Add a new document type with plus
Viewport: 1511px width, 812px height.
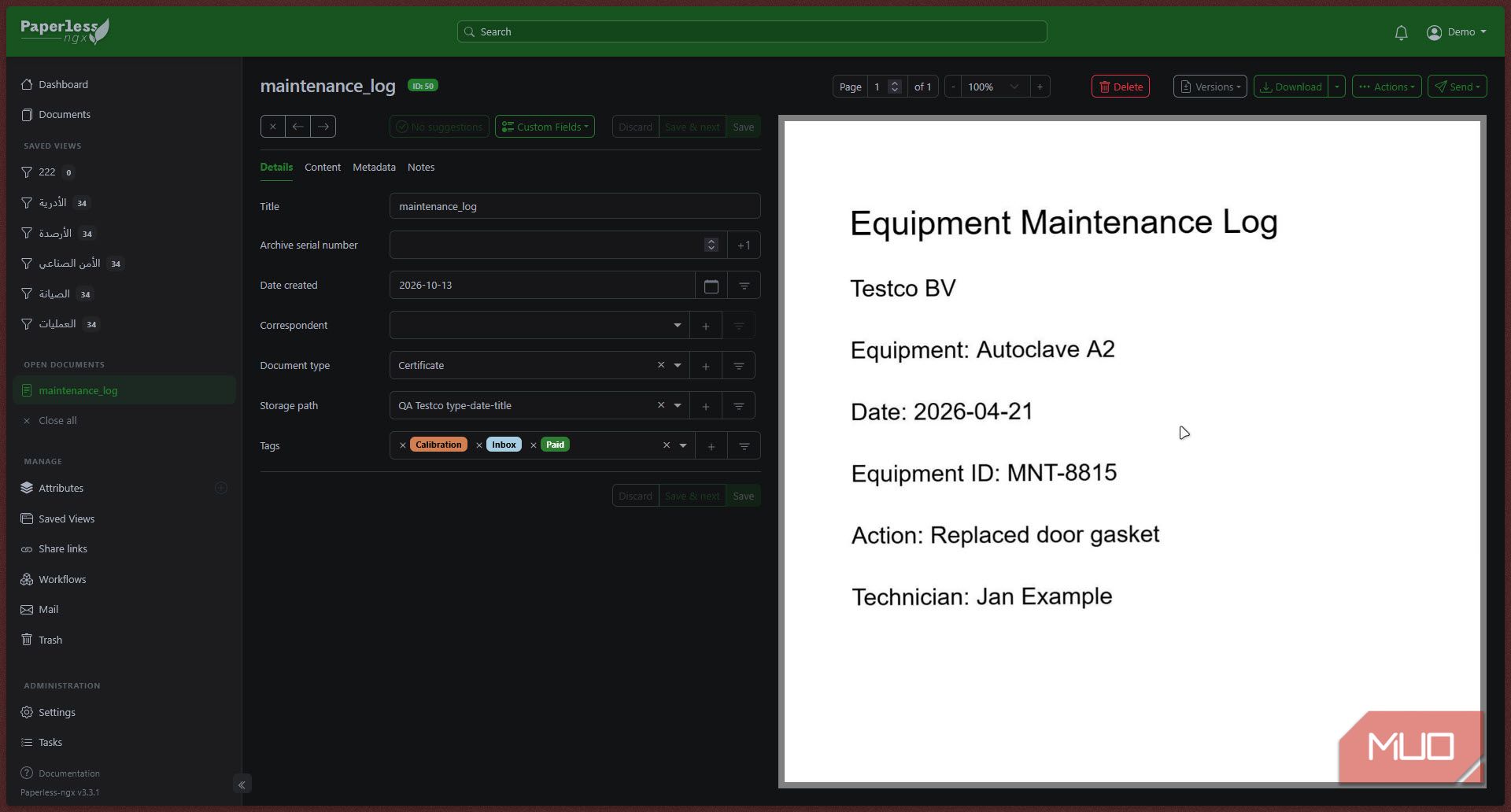pos(706,366)
